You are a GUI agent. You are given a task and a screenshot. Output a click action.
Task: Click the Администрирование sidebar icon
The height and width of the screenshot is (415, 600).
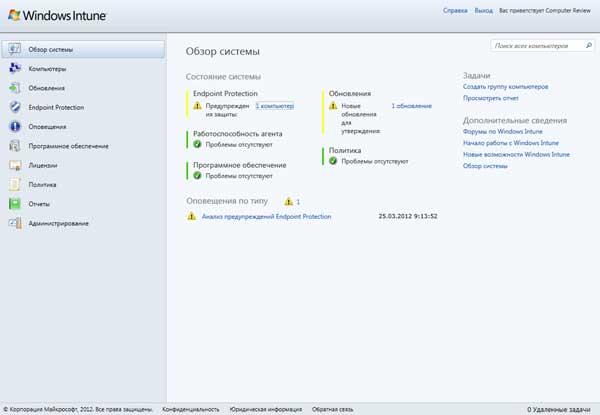tap(15, 223)
